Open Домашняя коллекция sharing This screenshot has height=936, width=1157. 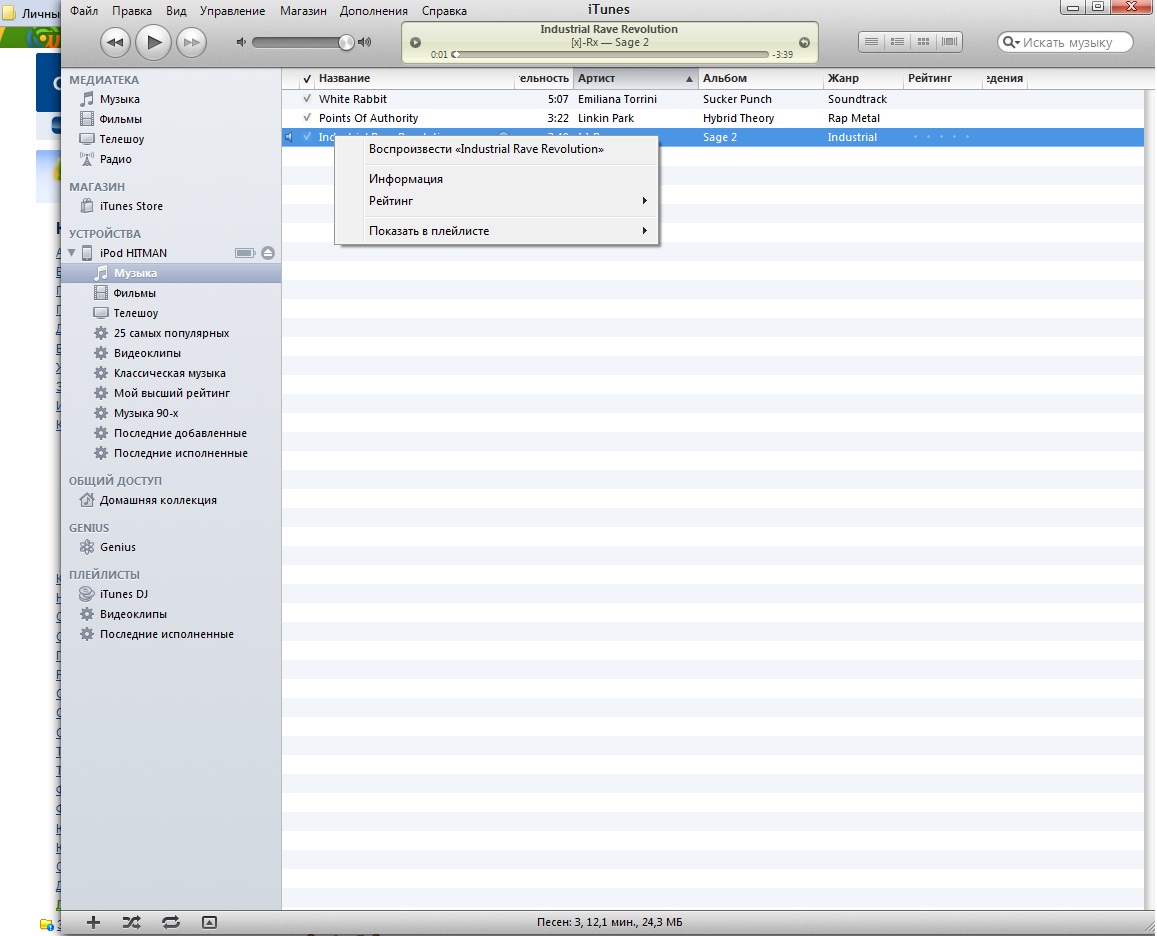coord(158,500)
